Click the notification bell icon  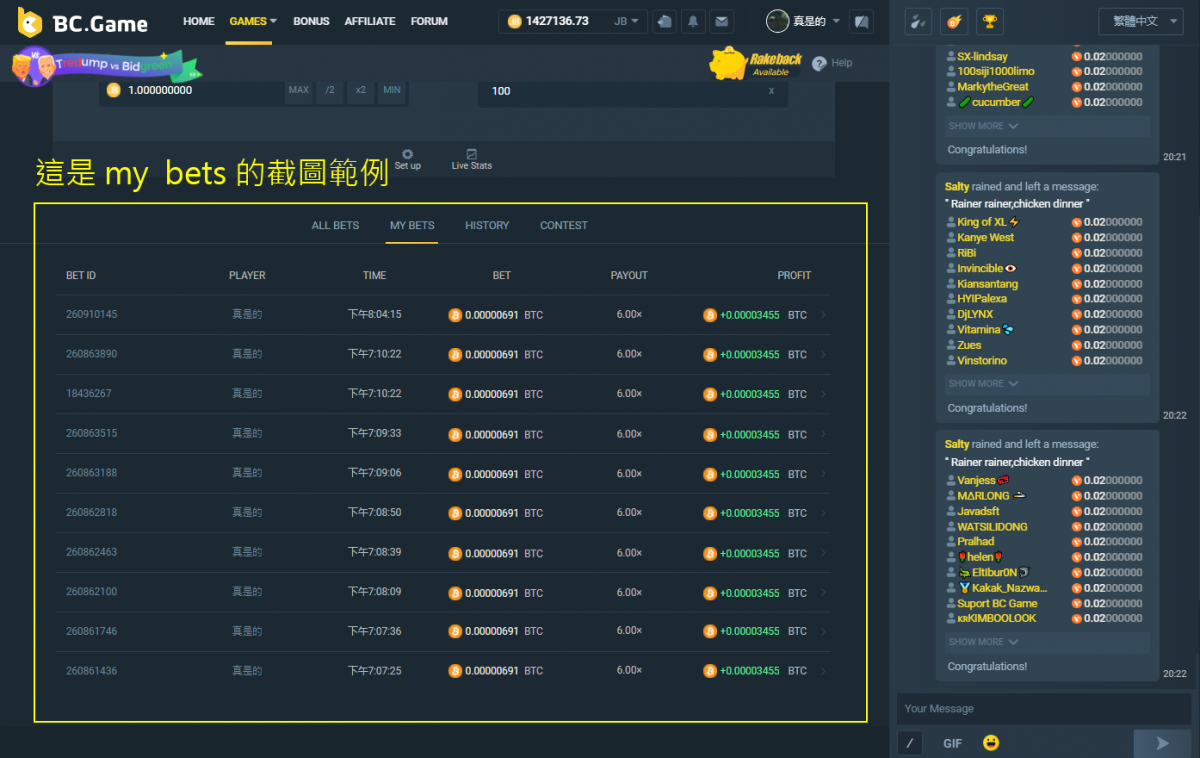coord(692,21)
